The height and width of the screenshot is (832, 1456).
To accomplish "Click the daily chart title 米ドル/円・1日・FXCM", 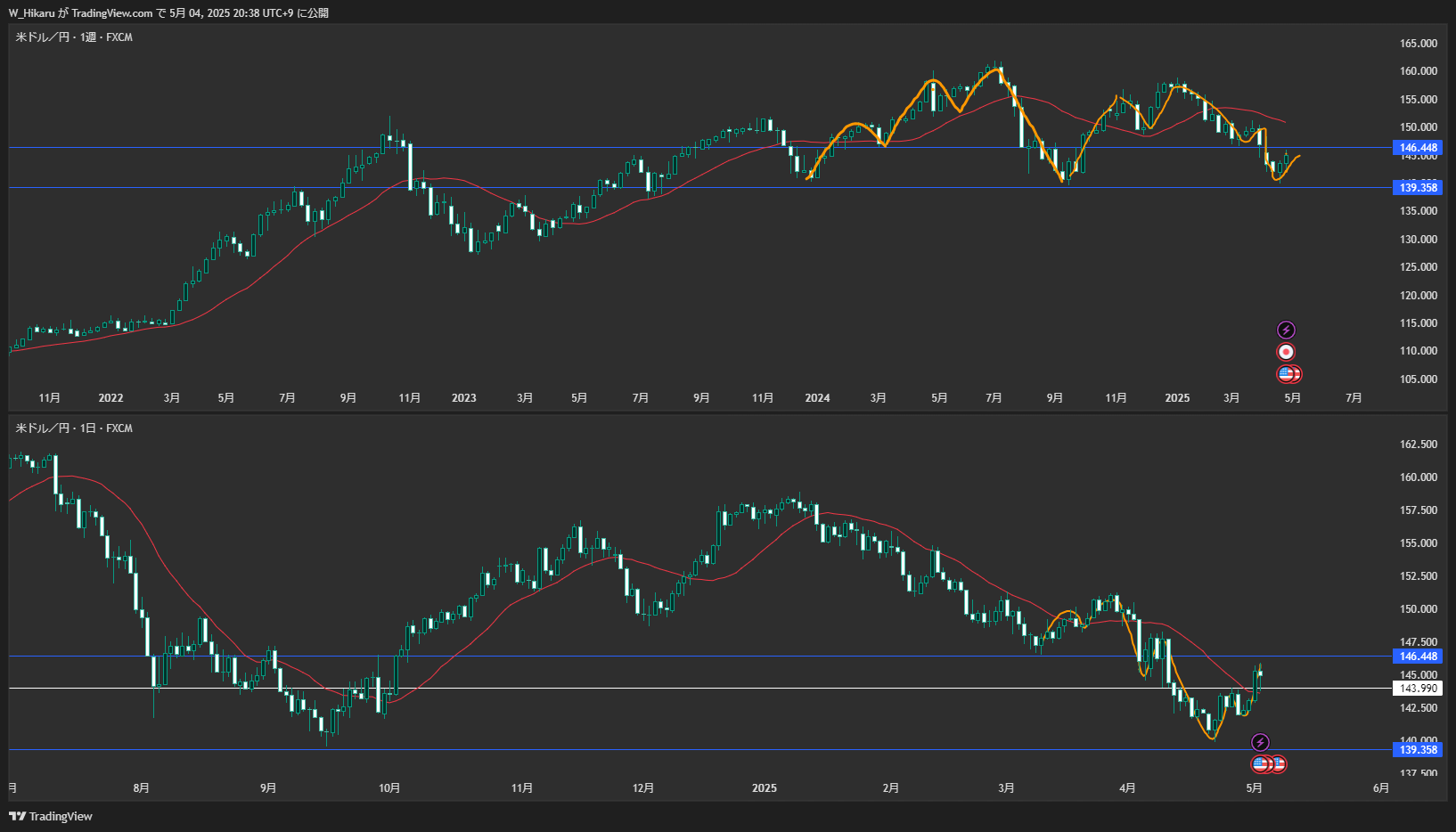I will [x=74, y=428].
